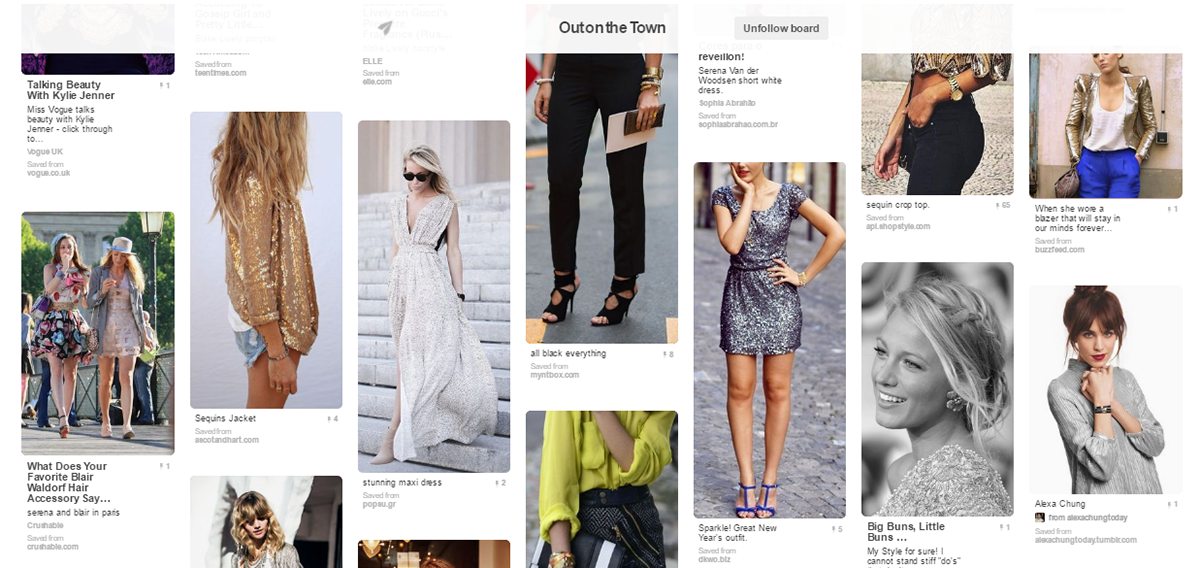Visit alexachungtoday.tumblr.com source link
Viewport: 1200px width, 568px height.
point(1086,540)
